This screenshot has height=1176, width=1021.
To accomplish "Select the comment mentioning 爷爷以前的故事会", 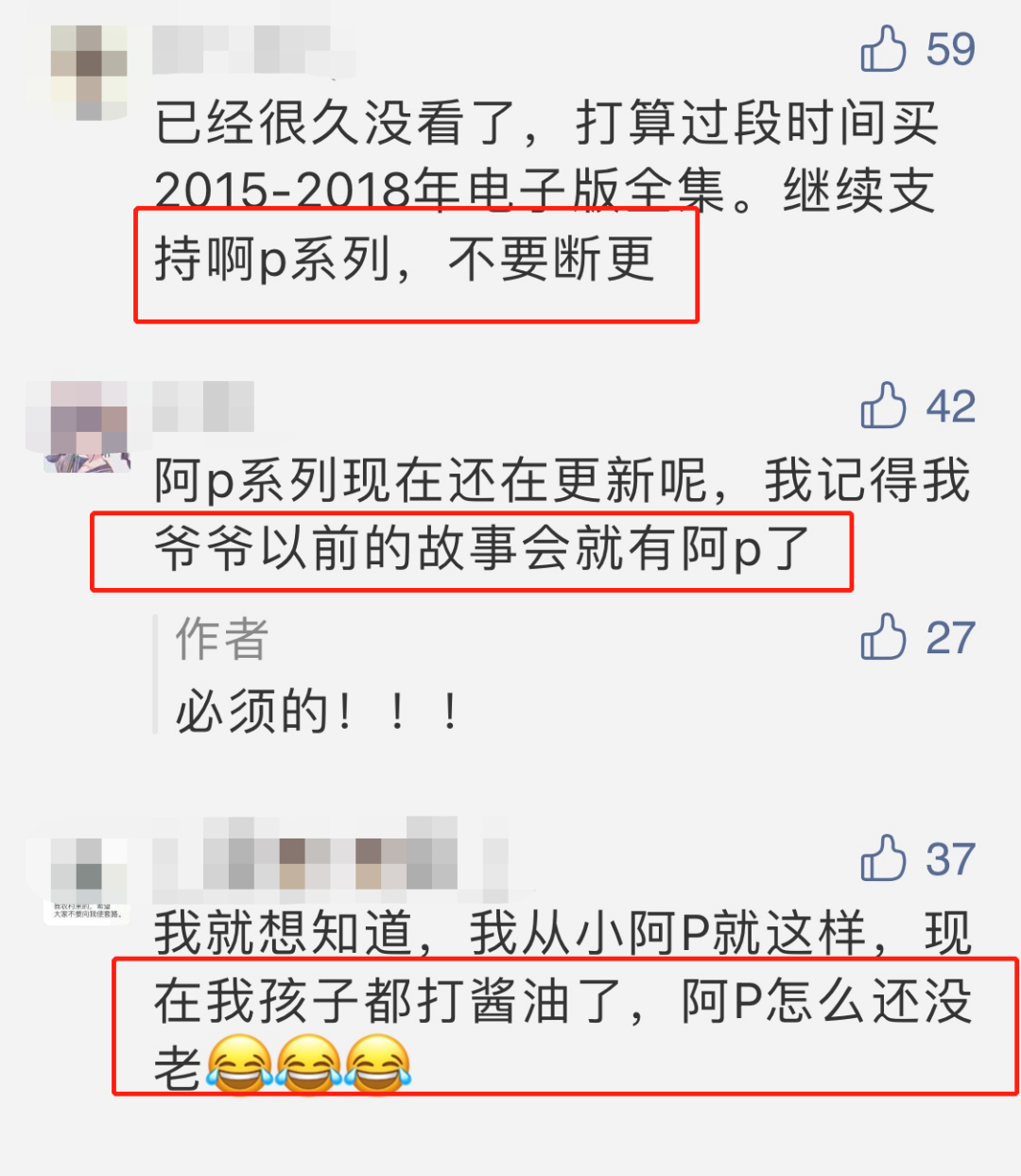I will (562, 514).
